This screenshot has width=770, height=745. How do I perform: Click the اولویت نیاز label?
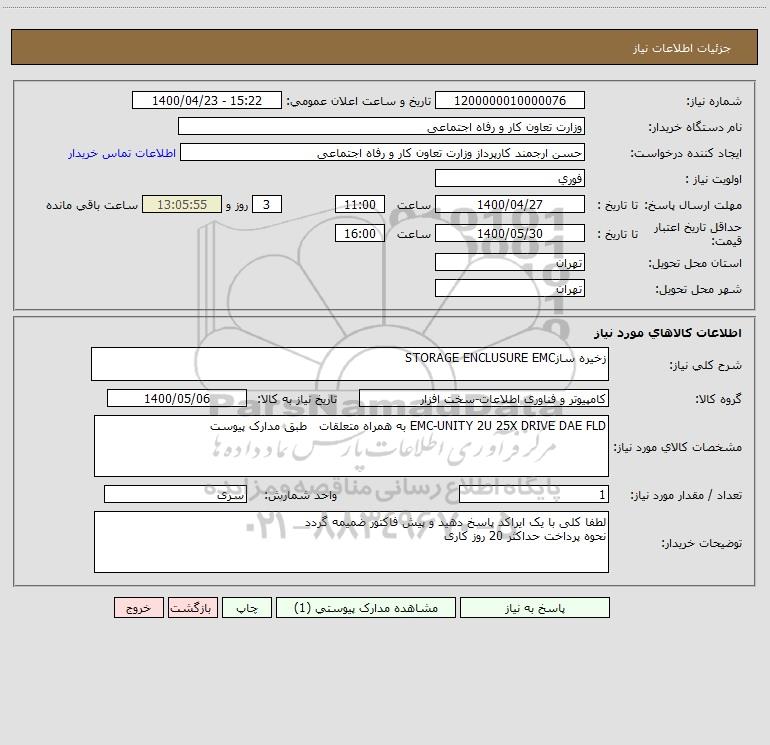(x=714, y=180)
